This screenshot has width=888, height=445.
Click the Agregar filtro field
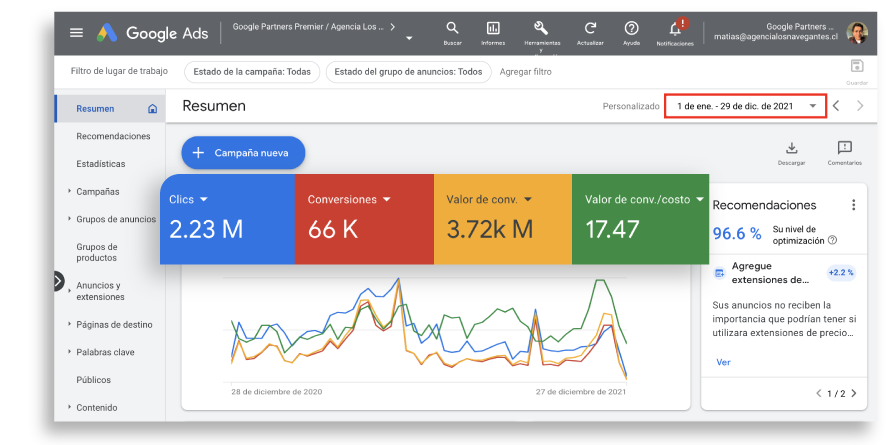point(526,72)
